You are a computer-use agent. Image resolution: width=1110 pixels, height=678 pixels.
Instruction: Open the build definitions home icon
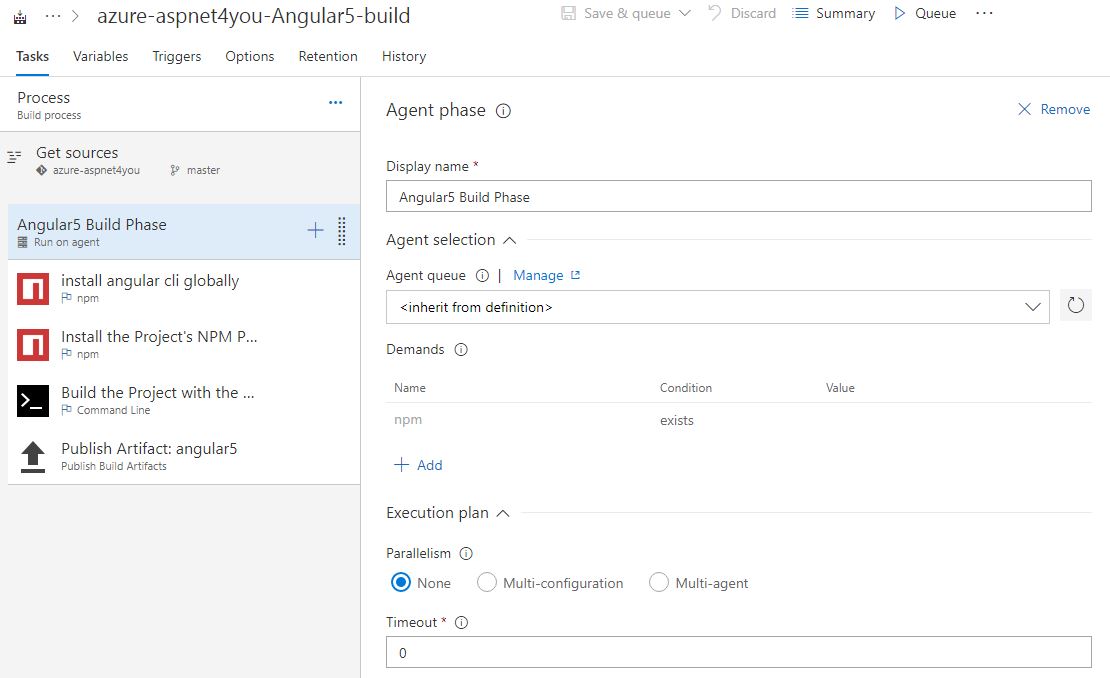(x=20, y=17)
